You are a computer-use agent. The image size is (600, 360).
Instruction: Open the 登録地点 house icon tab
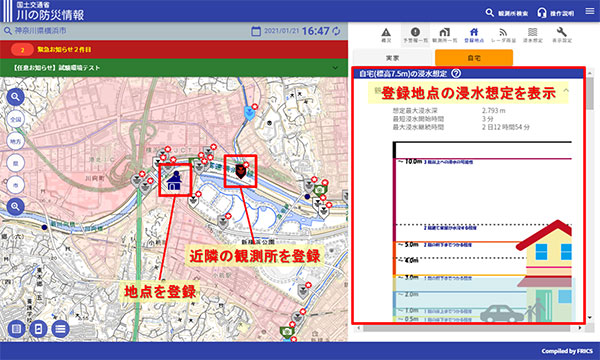click(x=474, y=35)
